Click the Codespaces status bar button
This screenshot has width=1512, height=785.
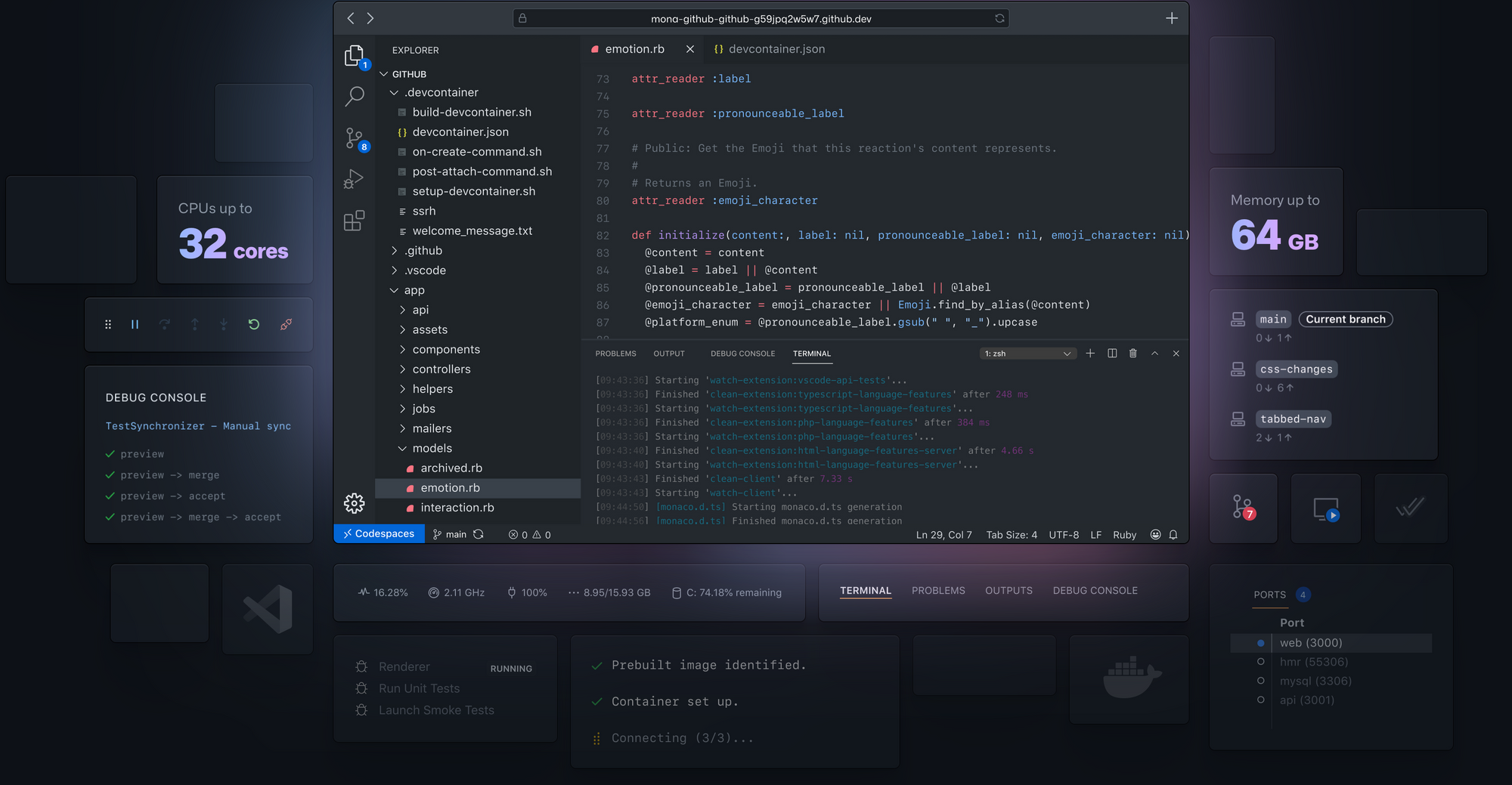coord(379,534)
